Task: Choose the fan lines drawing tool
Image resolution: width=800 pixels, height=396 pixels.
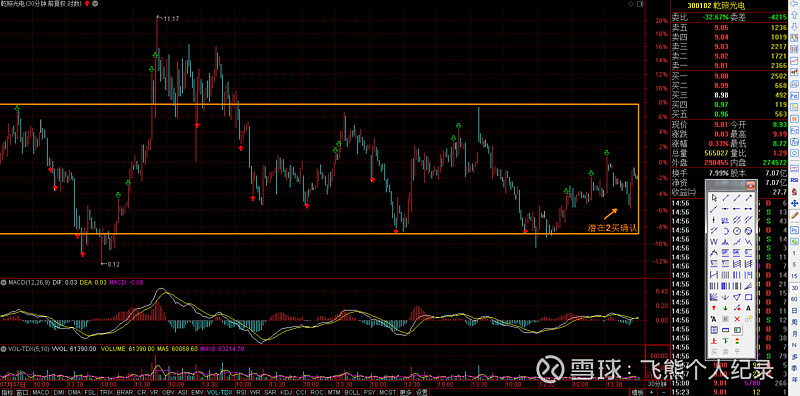Action: pos(714,297)
